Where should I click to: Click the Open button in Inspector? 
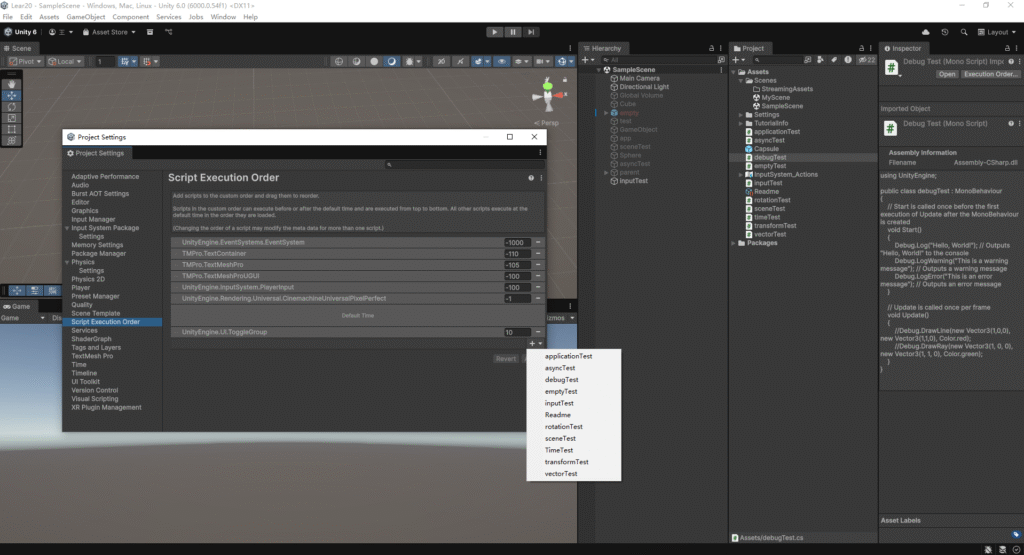click(x=947, y=74)
